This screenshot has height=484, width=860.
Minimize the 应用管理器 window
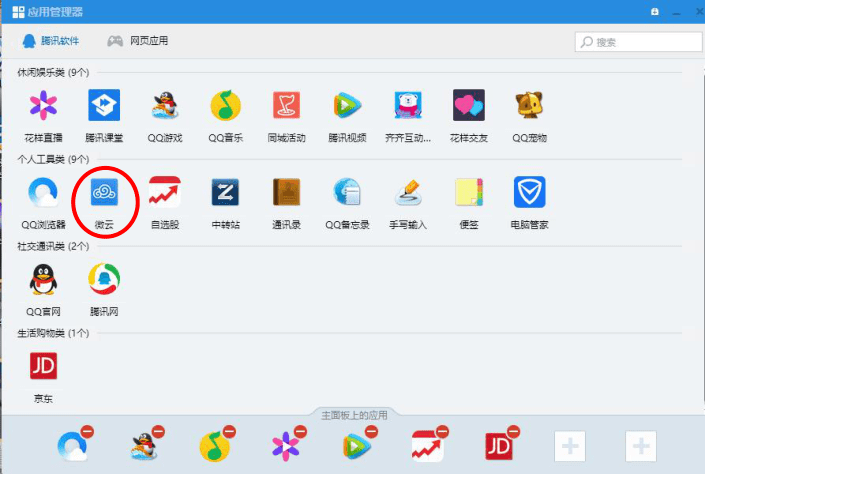click(677, 12)
